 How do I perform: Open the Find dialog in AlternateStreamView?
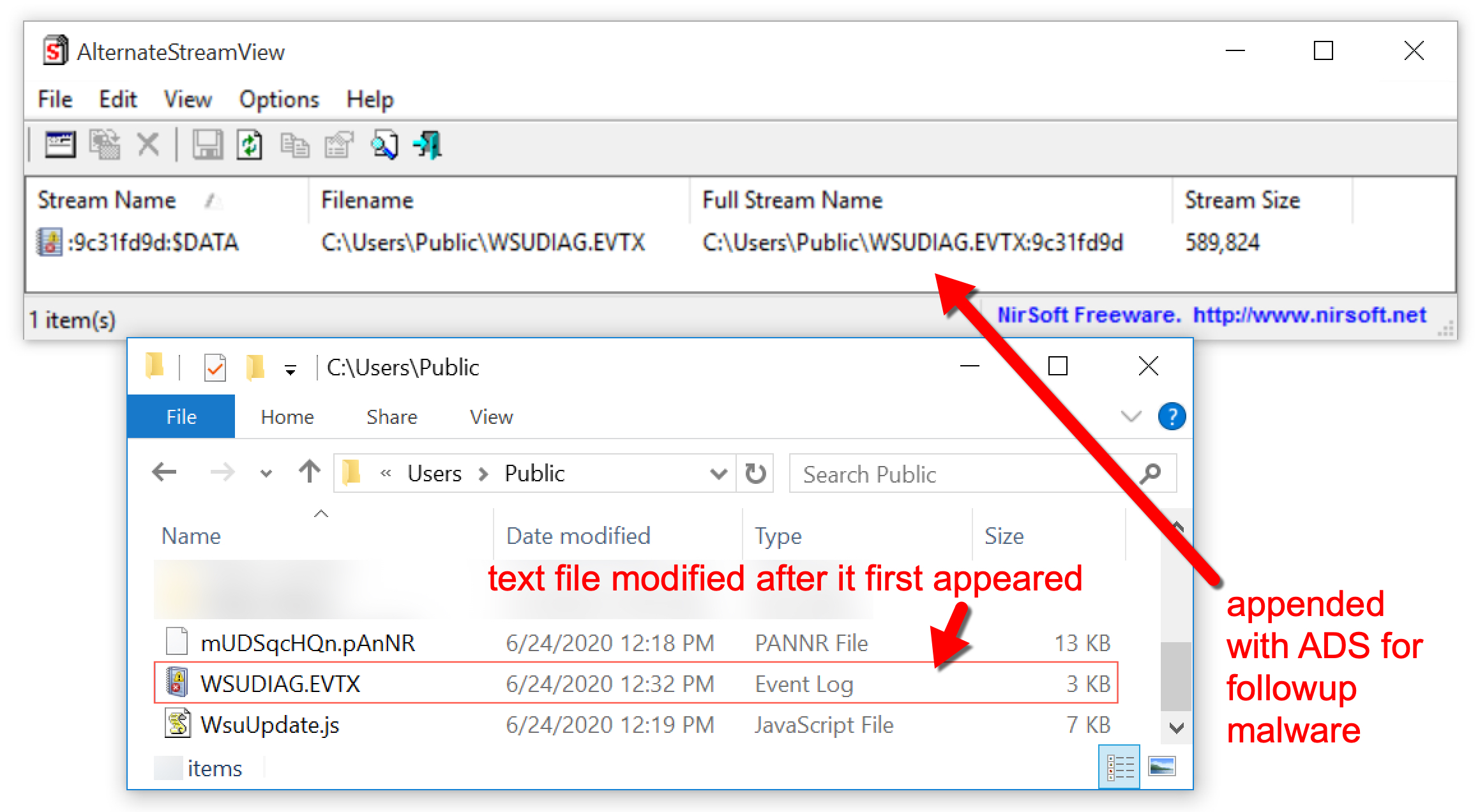coord(383,144)
